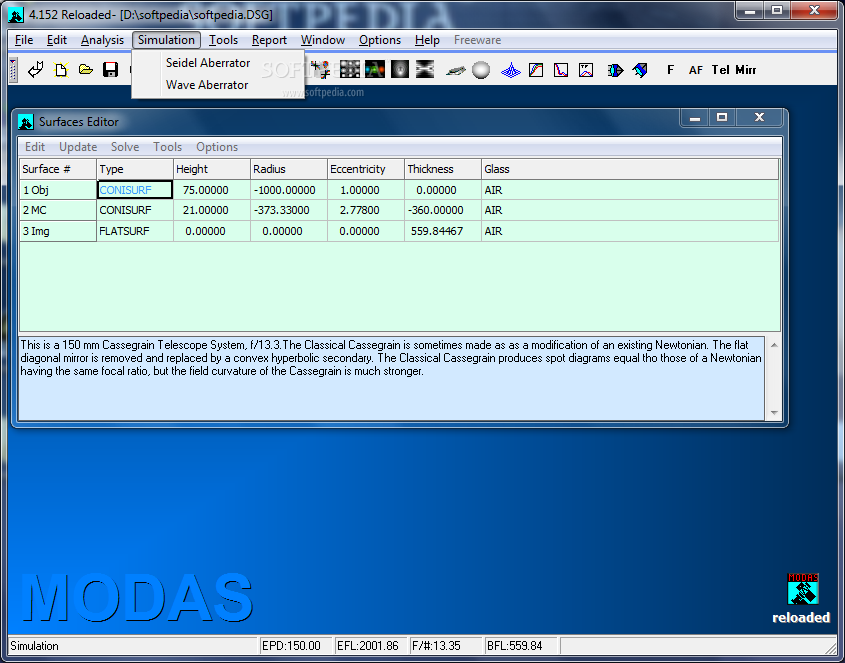Click the description text box
The width and height of the screenshot is (845, 663).
[391, 378]
